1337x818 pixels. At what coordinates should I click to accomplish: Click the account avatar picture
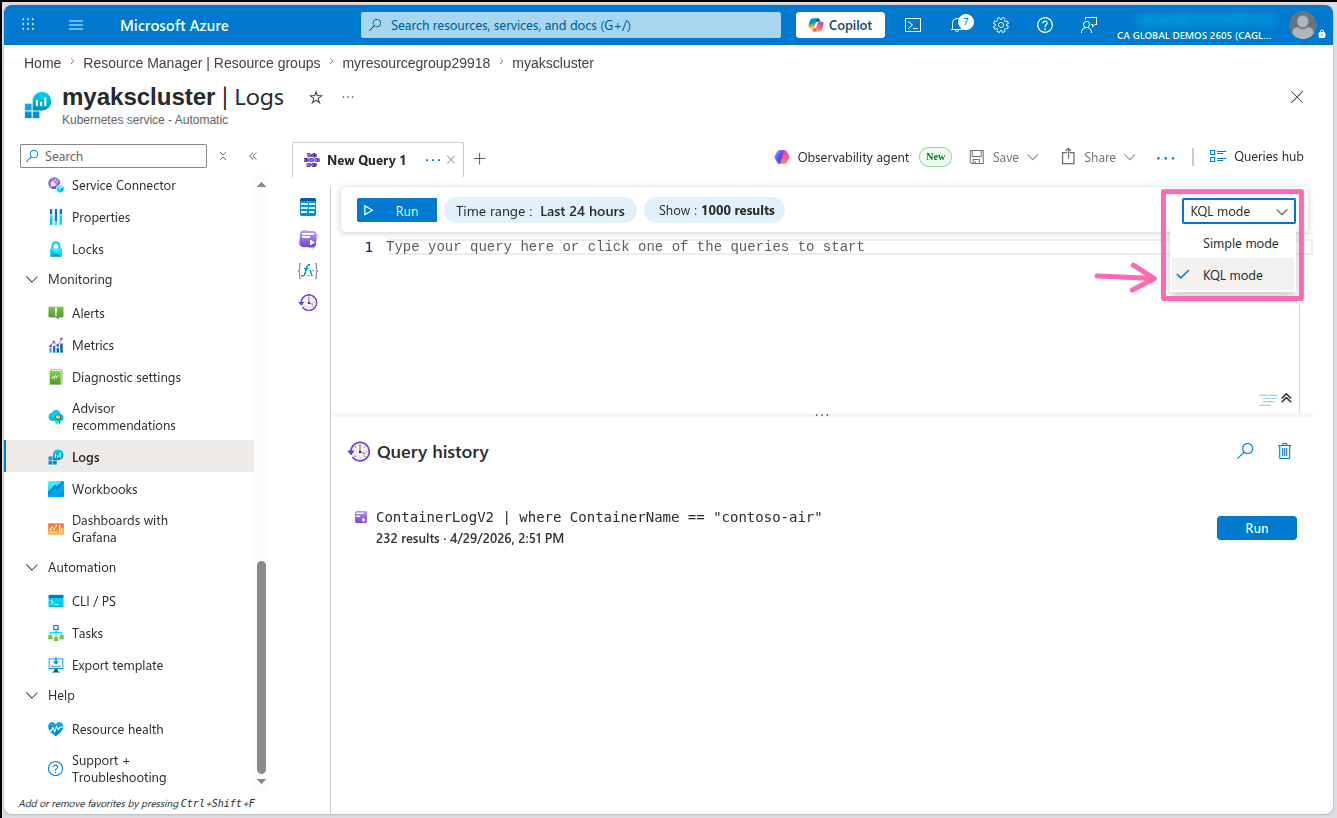[x=1302, y=25]
